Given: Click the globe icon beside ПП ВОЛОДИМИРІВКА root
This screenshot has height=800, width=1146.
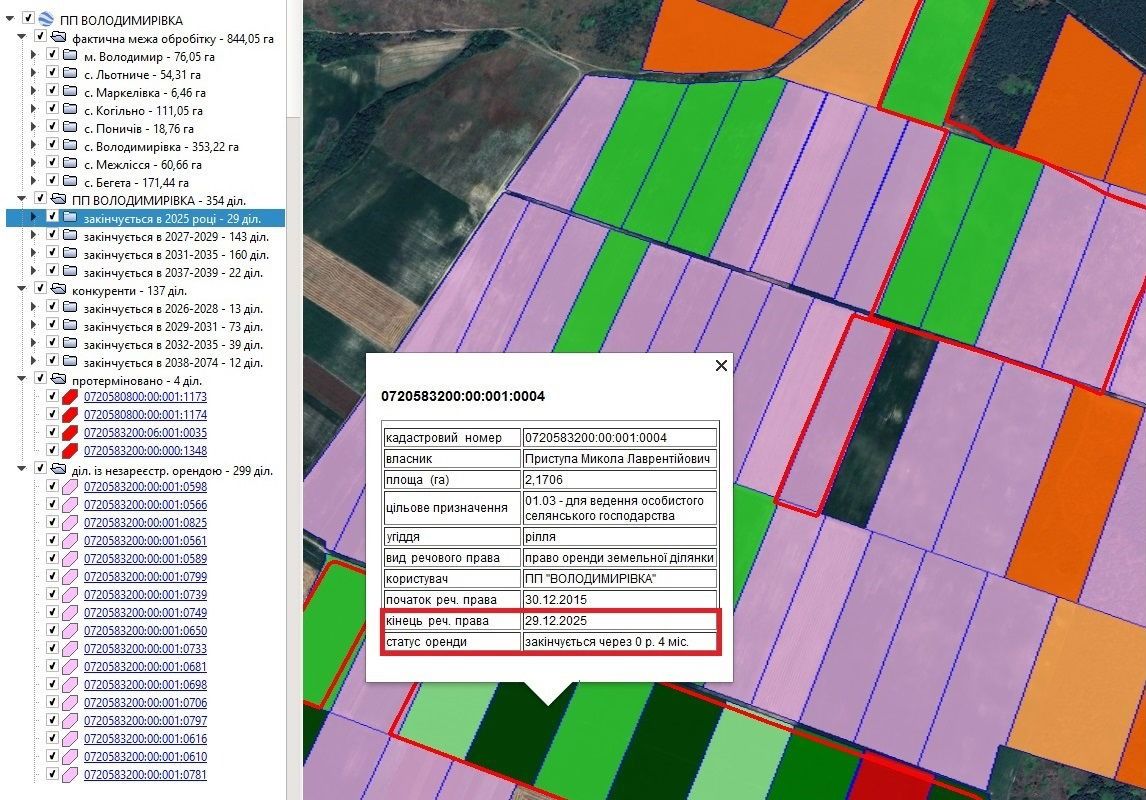Looking at the screenshot, I should pyautogui.click(x=46, y=20).
